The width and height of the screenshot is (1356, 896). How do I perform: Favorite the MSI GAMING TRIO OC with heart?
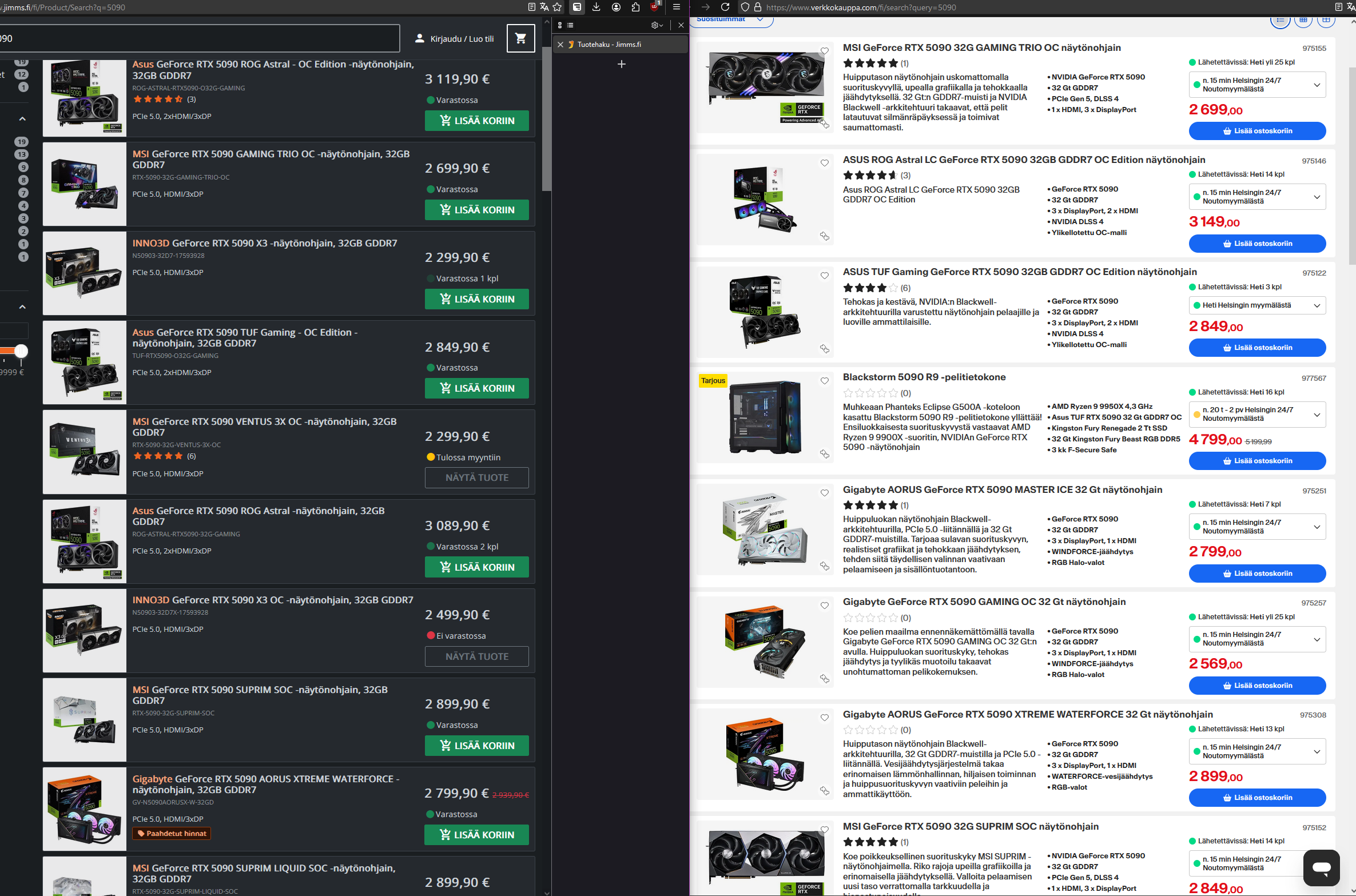tap(825, 51)
